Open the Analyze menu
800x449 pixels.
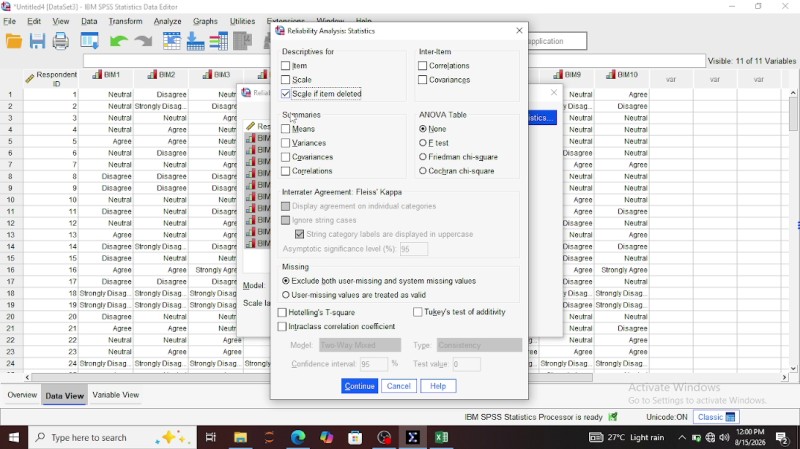(x=168, y=21)
